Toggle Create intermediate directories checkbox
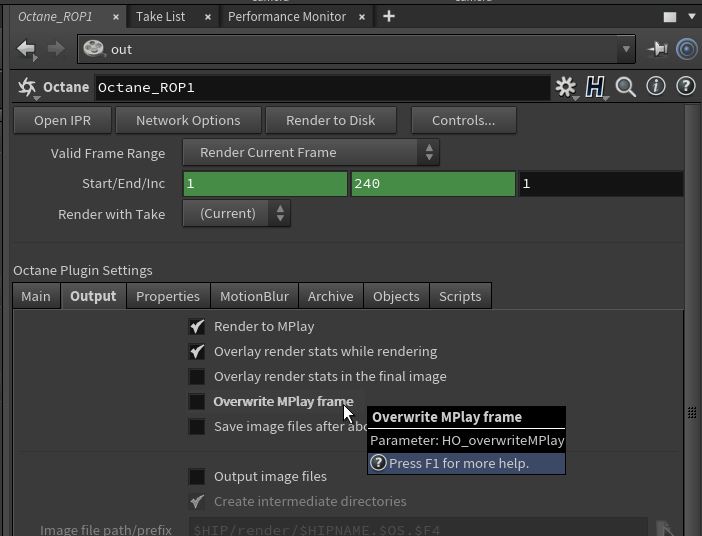 (x=197, y=502)
